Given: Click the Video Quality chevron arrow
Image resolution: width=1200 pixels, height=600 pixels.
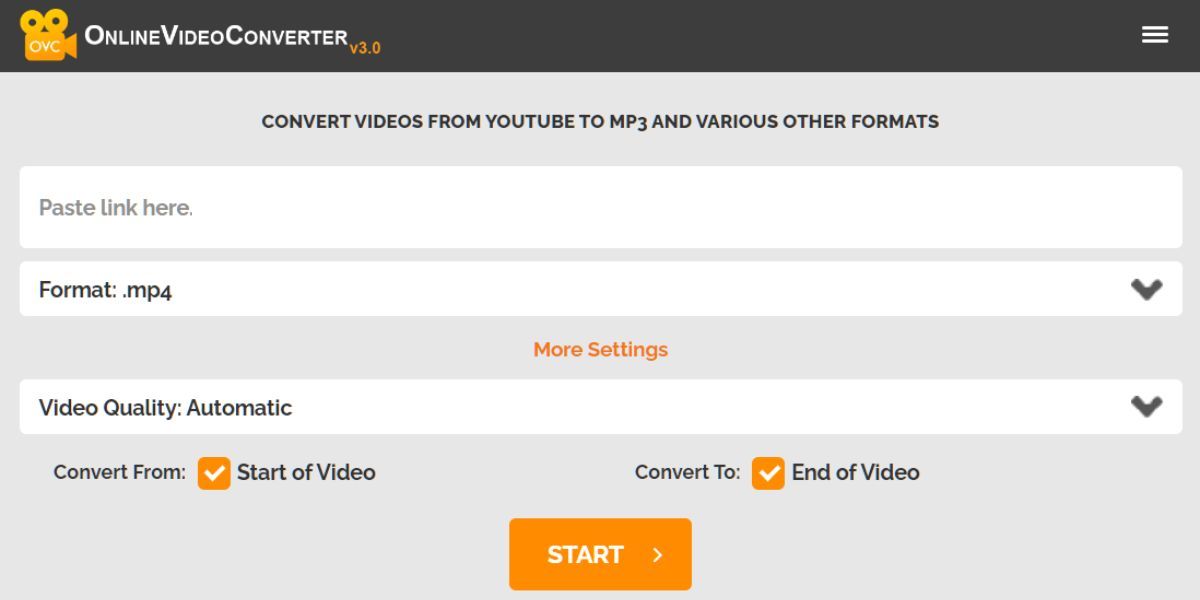Looking at the screenshot, I should point(1146,407).
